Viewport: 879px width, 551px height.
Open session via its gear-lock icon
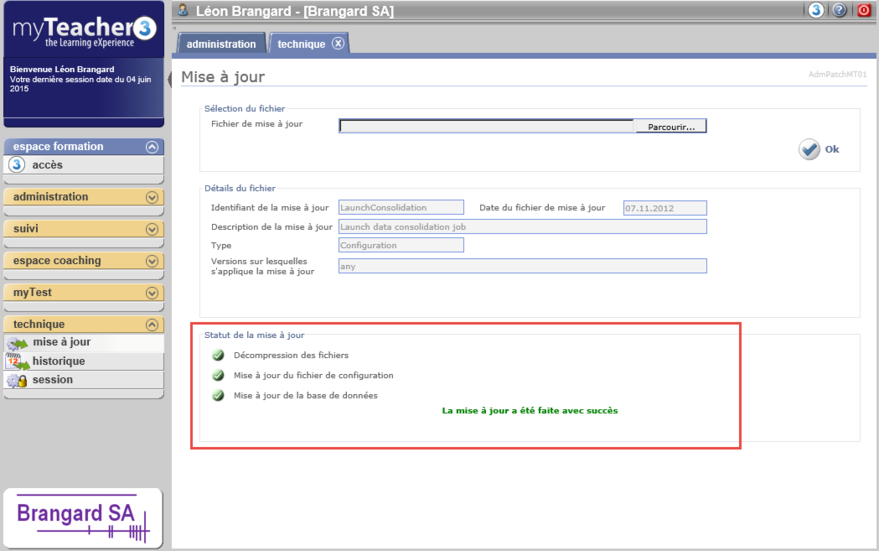(x=17, y=381)
